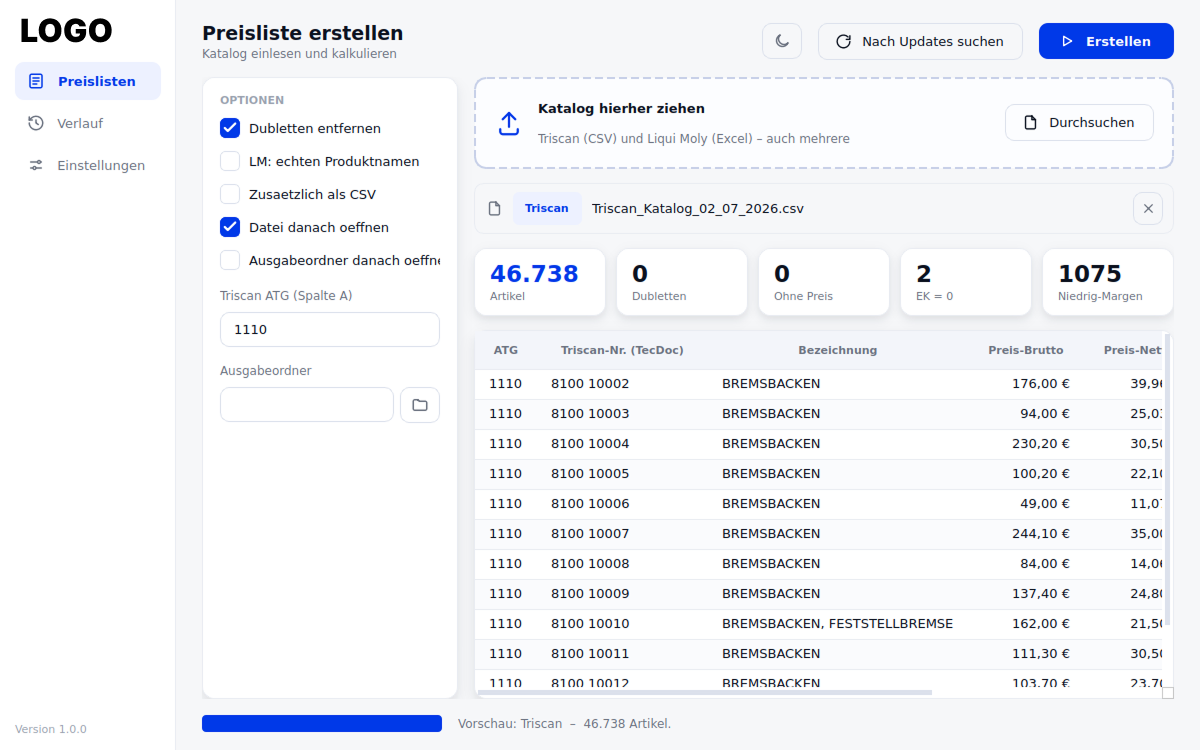Viewport: 1200px width, 750px height.
Task: Select row with Triscan-Nr. 8100 10009
Action: [x=819, y=594]
